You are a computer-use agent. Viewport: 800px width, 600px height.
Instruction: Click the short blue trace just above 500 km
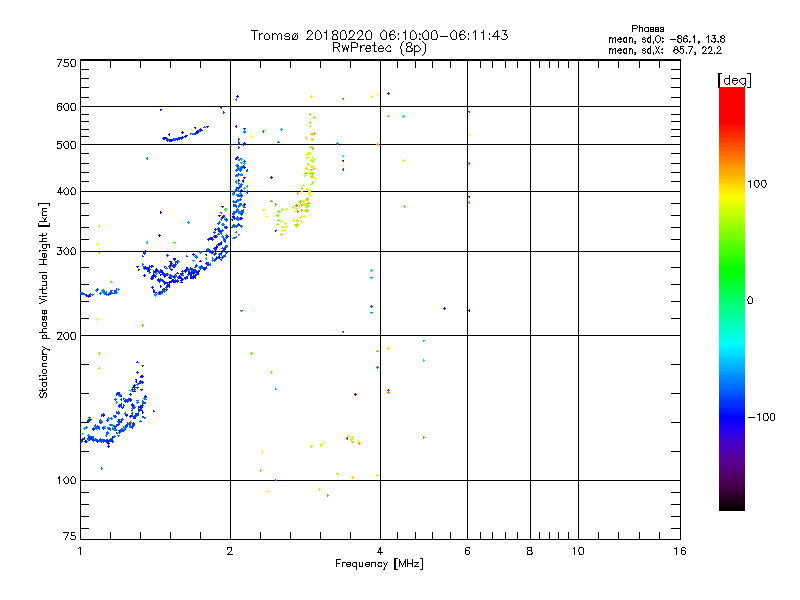coord(184,135)
